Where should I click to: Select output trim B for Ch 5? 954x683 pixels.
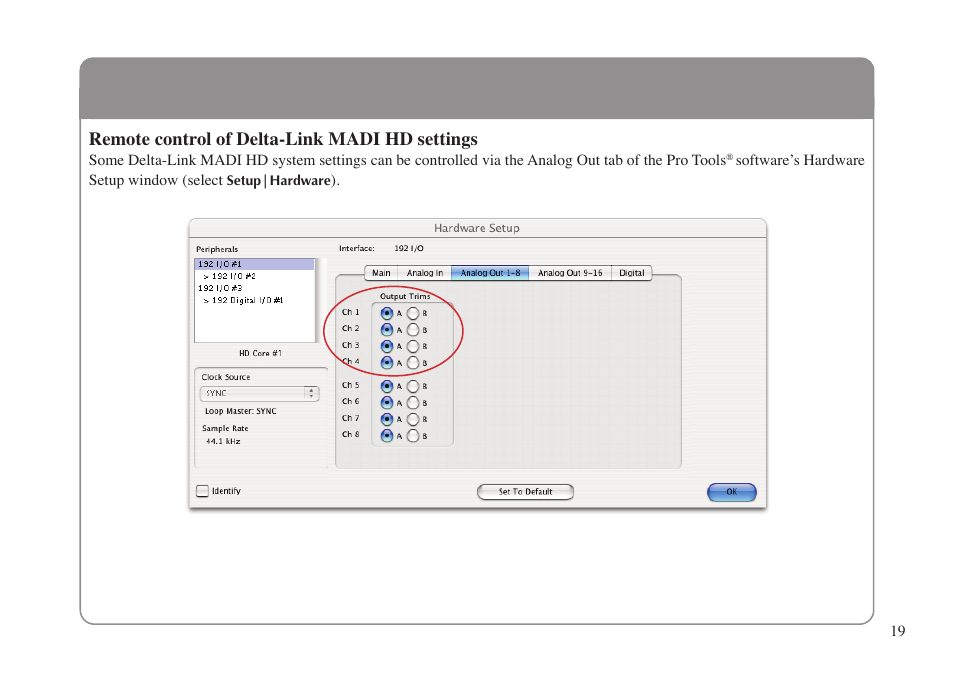click(413, 386)
